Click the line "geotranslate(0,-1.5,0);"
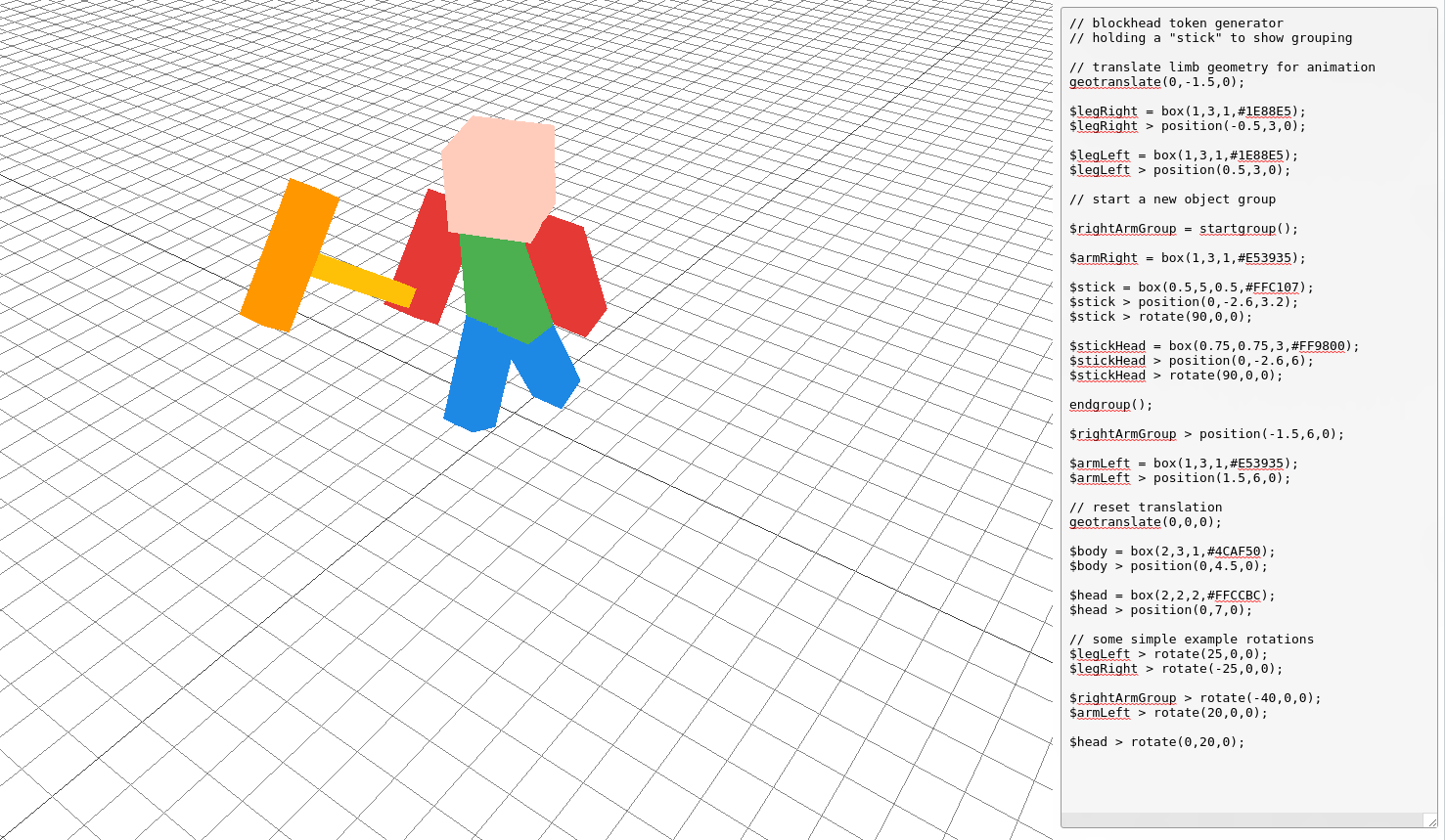The image size is (1446, 840). 1157,82
